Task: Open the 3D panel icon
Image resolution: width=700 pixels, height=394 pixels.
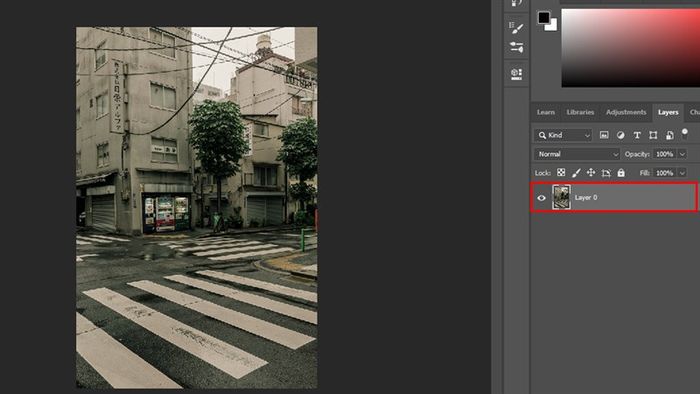Action: click(x=516, y=74)
